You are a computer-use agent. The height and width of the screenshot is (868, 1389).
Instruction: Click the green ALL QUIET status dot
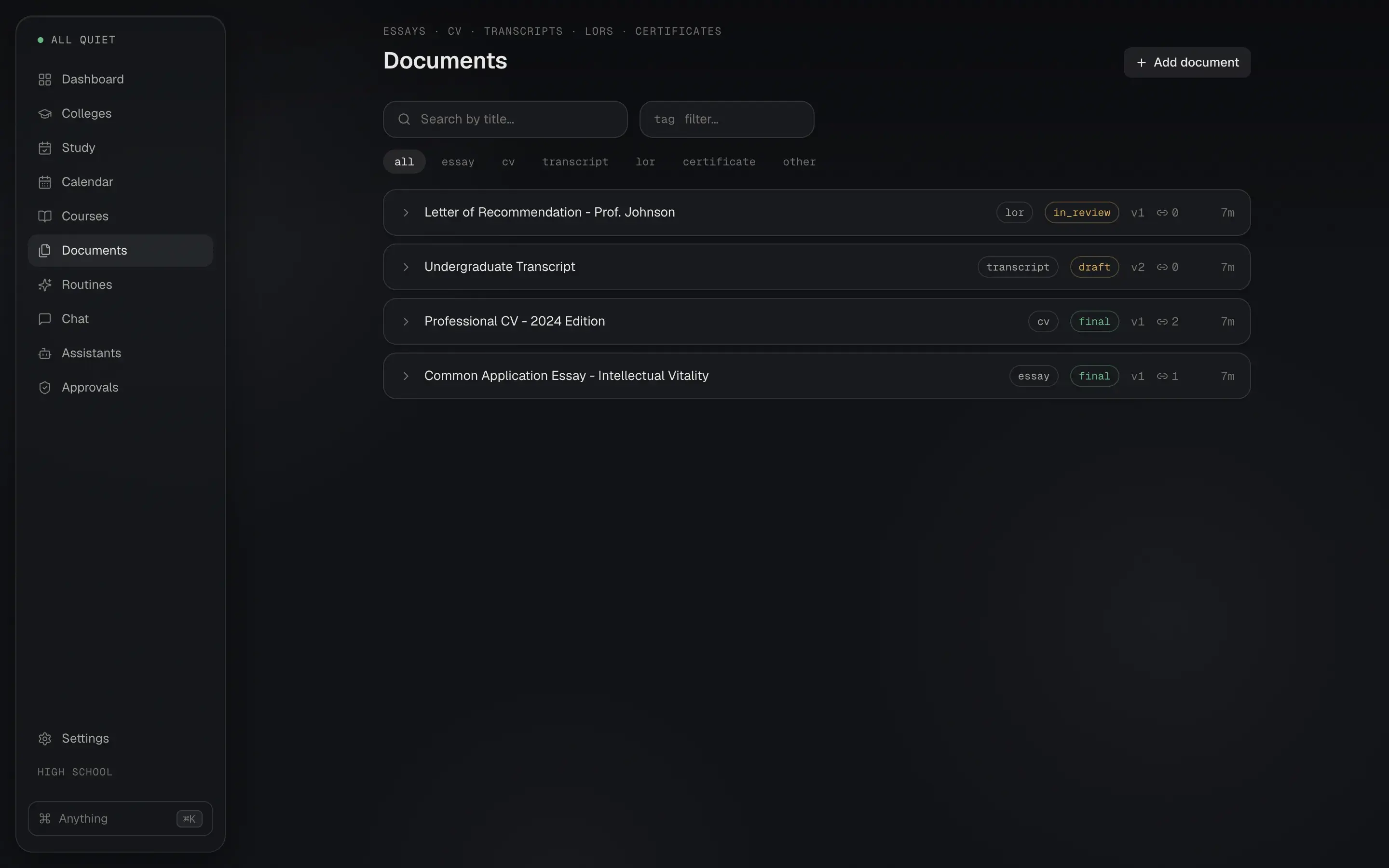pyautogui.click(x=40, y=40)
